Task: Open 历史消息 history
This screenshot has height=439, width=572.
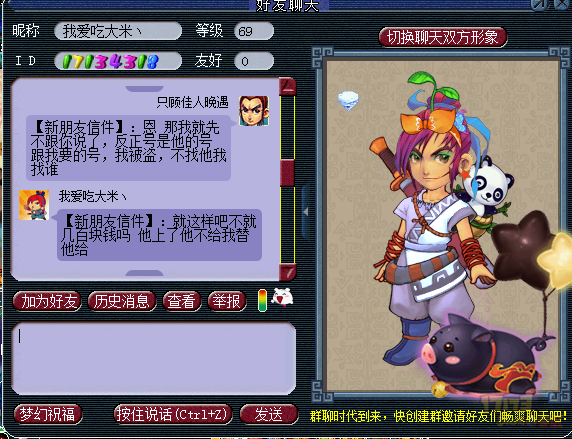Action: (122, 301)
